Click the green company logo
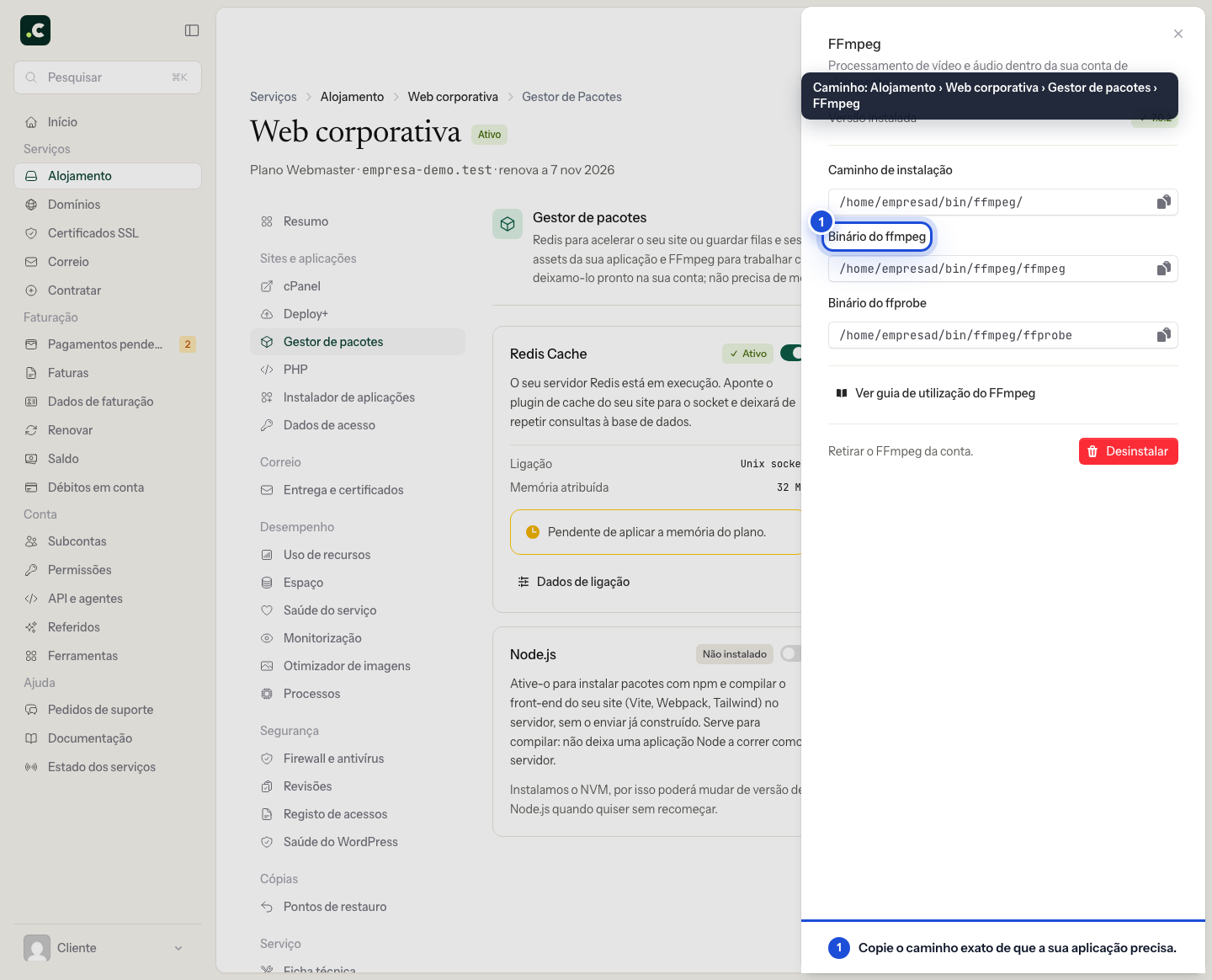The image size is (1212, 980). coord(35,30)
